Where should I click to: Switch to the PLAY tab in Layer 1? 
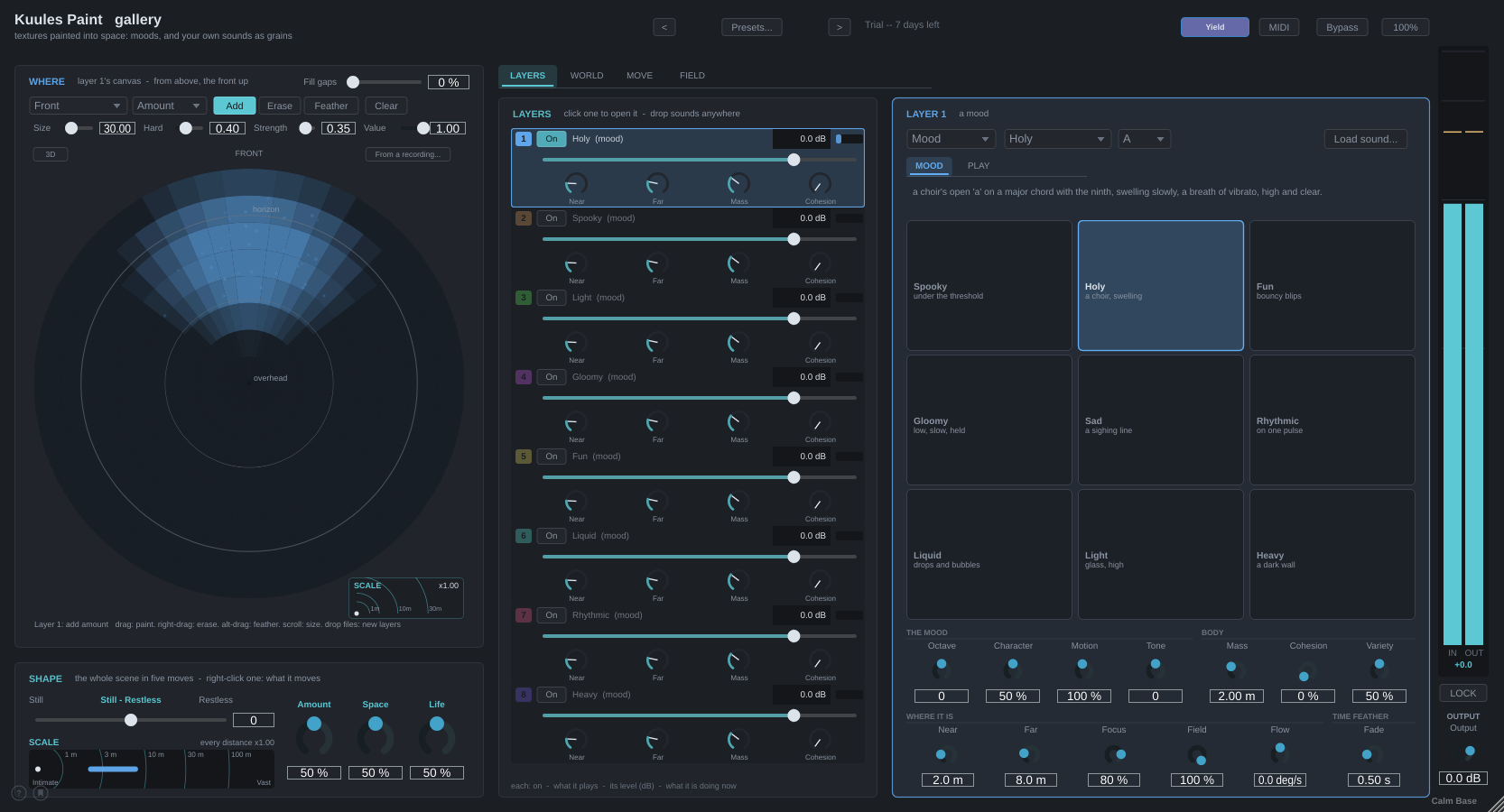(979, 166)
